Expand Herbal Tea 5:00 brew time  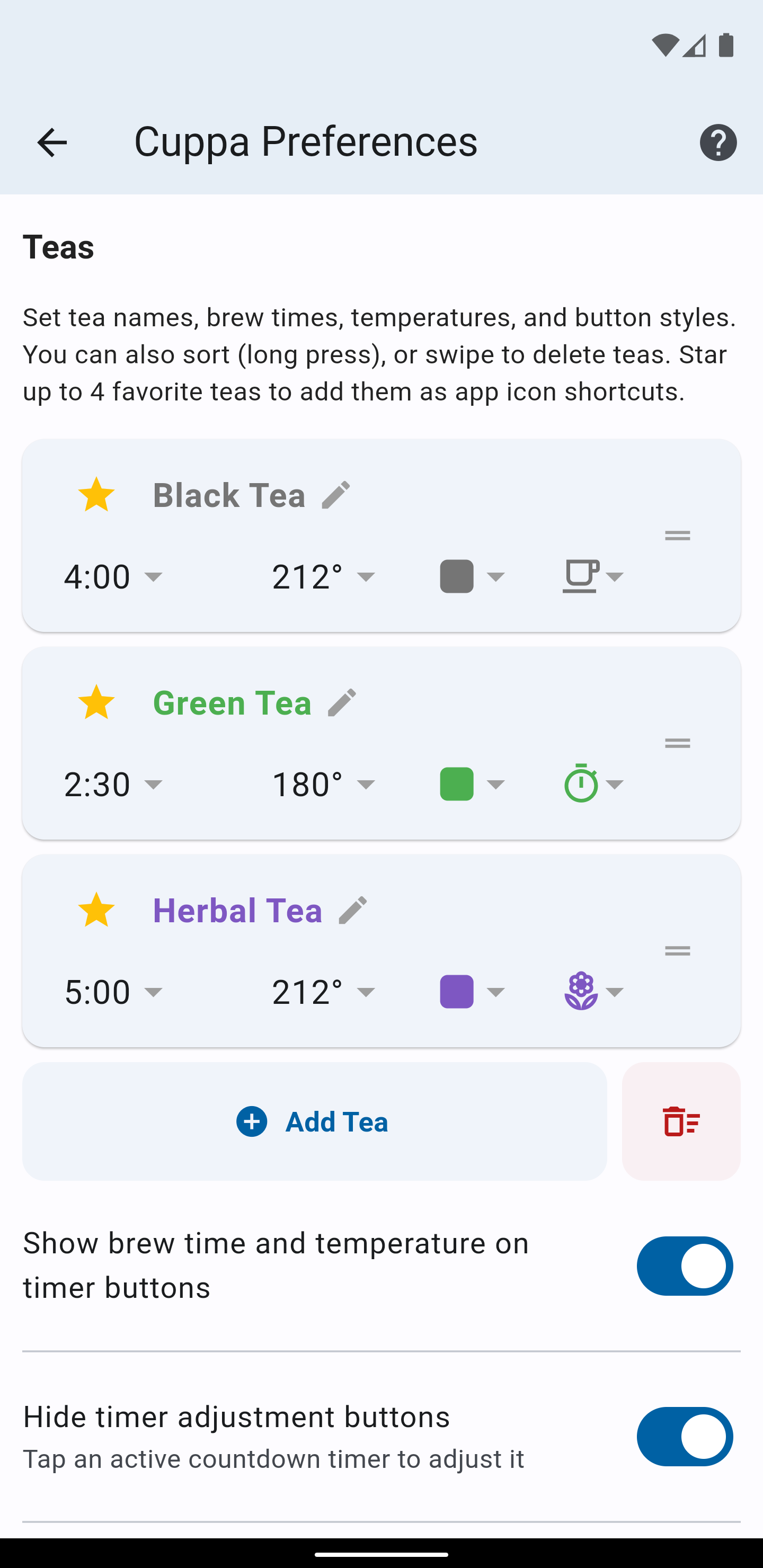point(114,992)
